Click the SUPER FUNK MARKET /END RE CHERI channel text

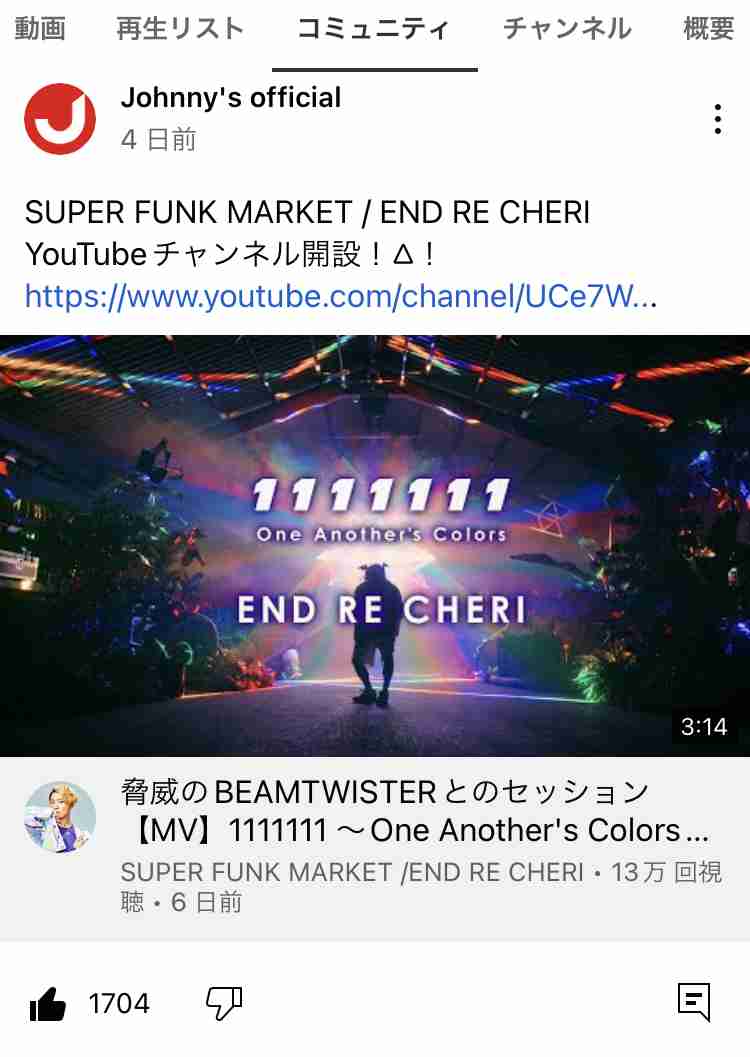click(x=352, y=872)
